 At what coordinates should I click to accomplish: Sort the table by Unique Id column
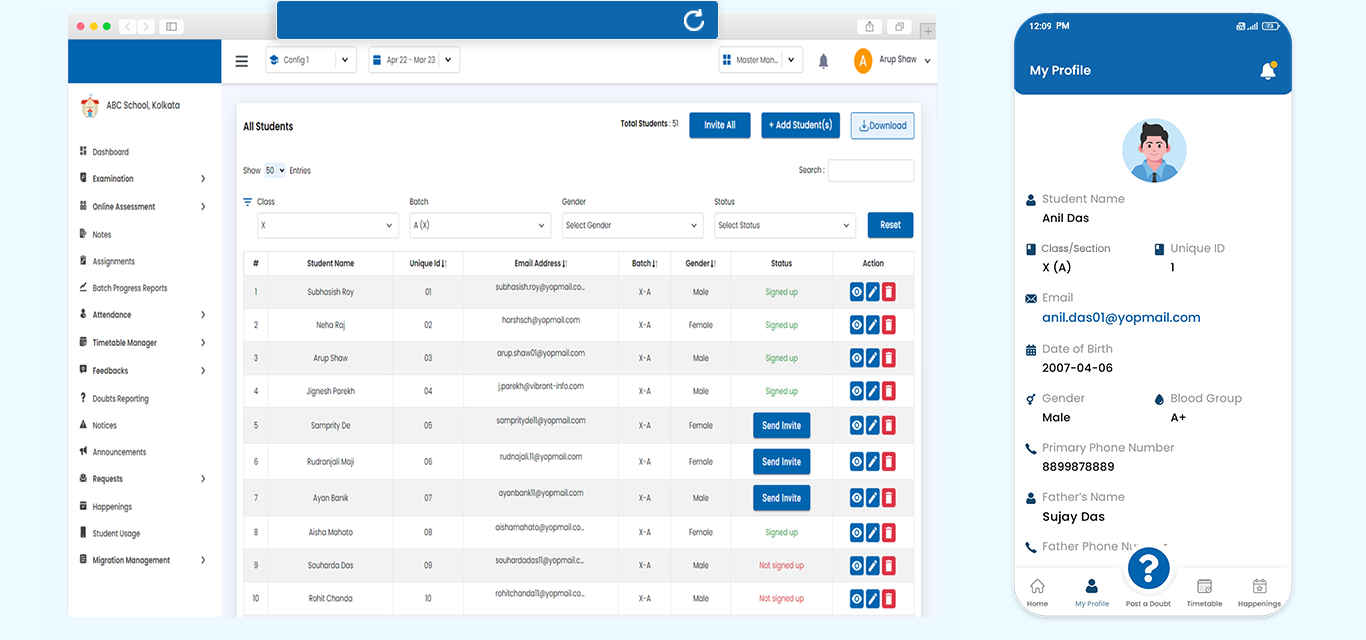(428, 264)
